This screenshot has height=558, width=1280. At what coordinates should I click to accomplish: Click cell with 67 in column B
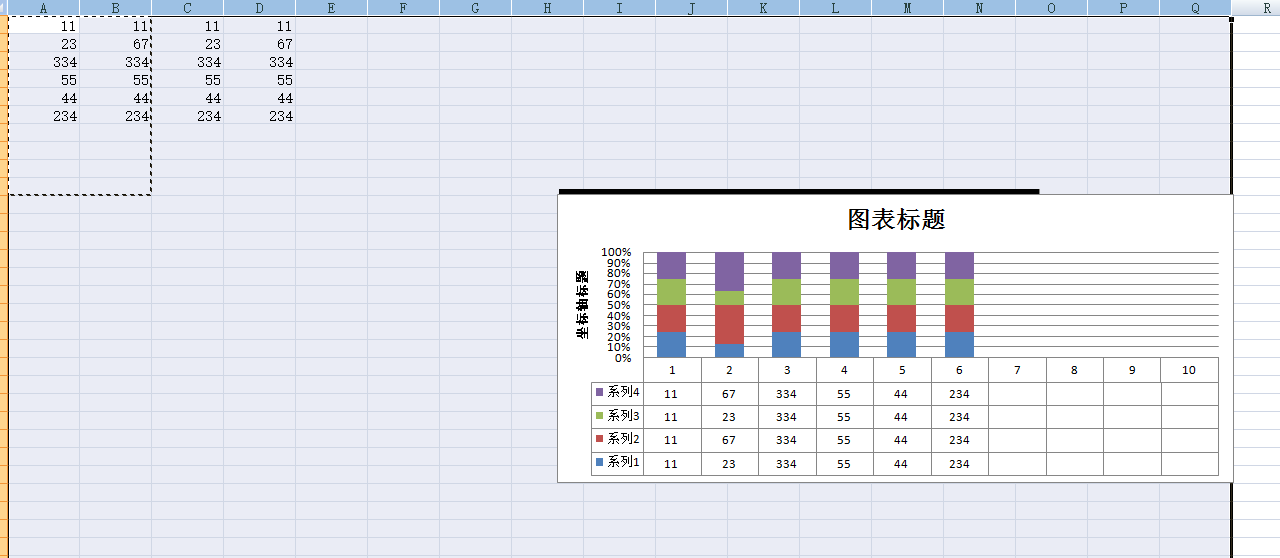point(116,44)
